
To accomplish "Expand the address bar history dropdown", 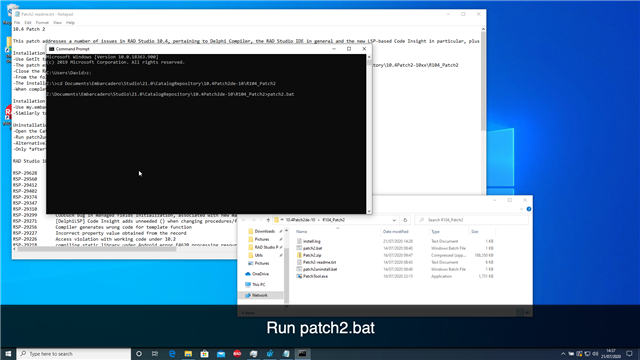I will [x=394, y=220].
